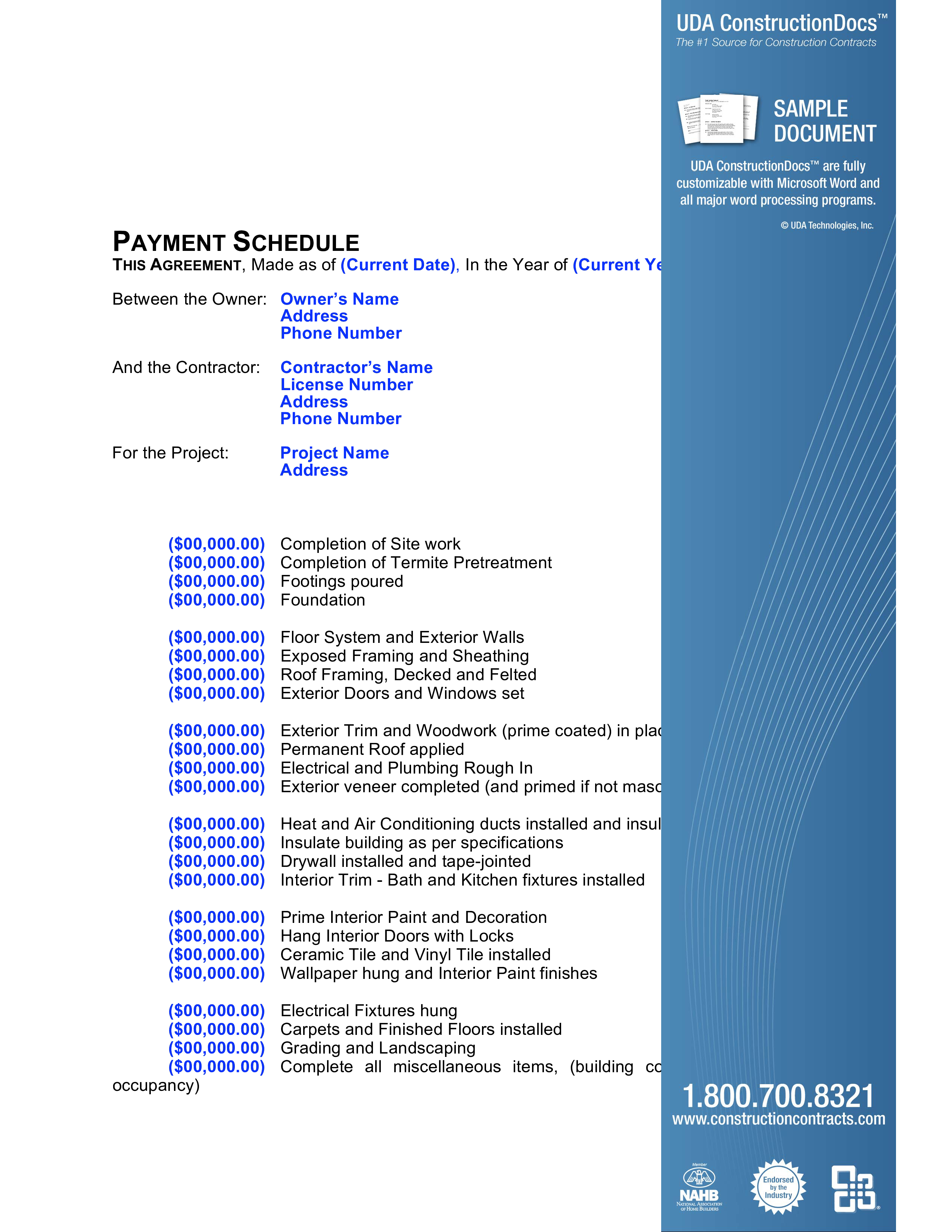Click the www.constructioncontracts.com hyperlink
Viewport: 952px width, 1232px height.
[800, 1130]
